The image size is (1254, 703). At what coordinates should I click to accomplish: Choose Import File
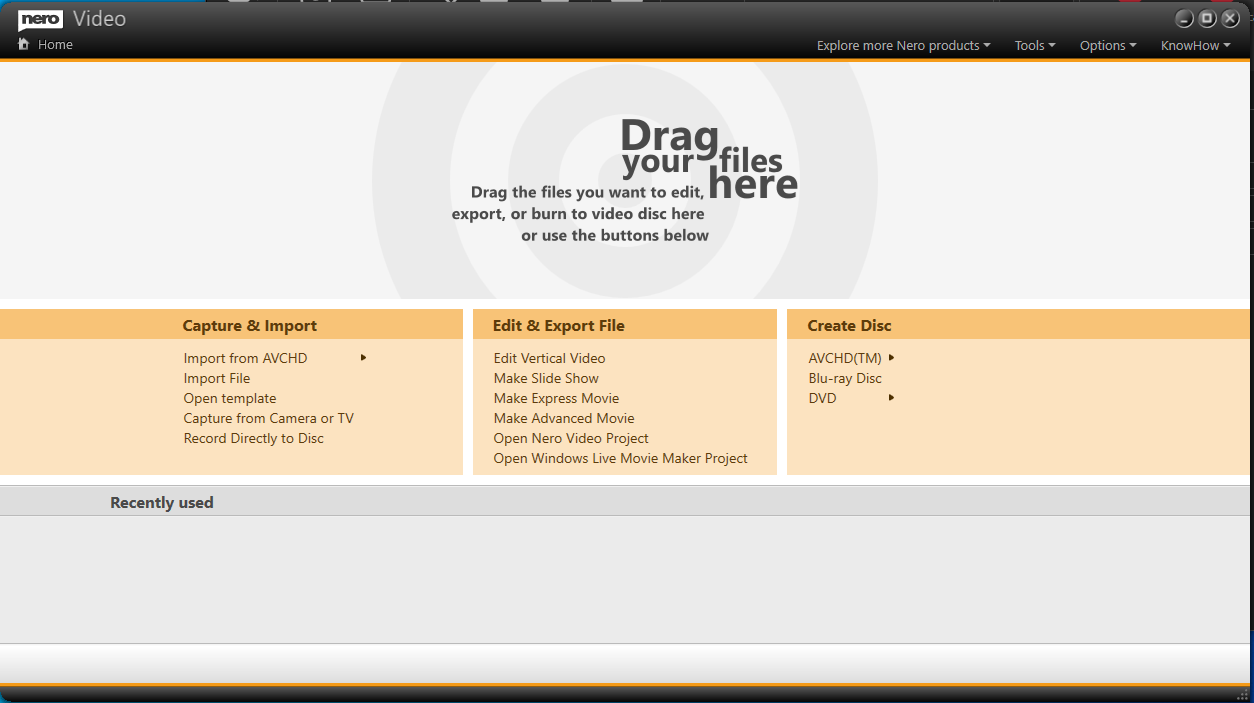coord(217,378)
